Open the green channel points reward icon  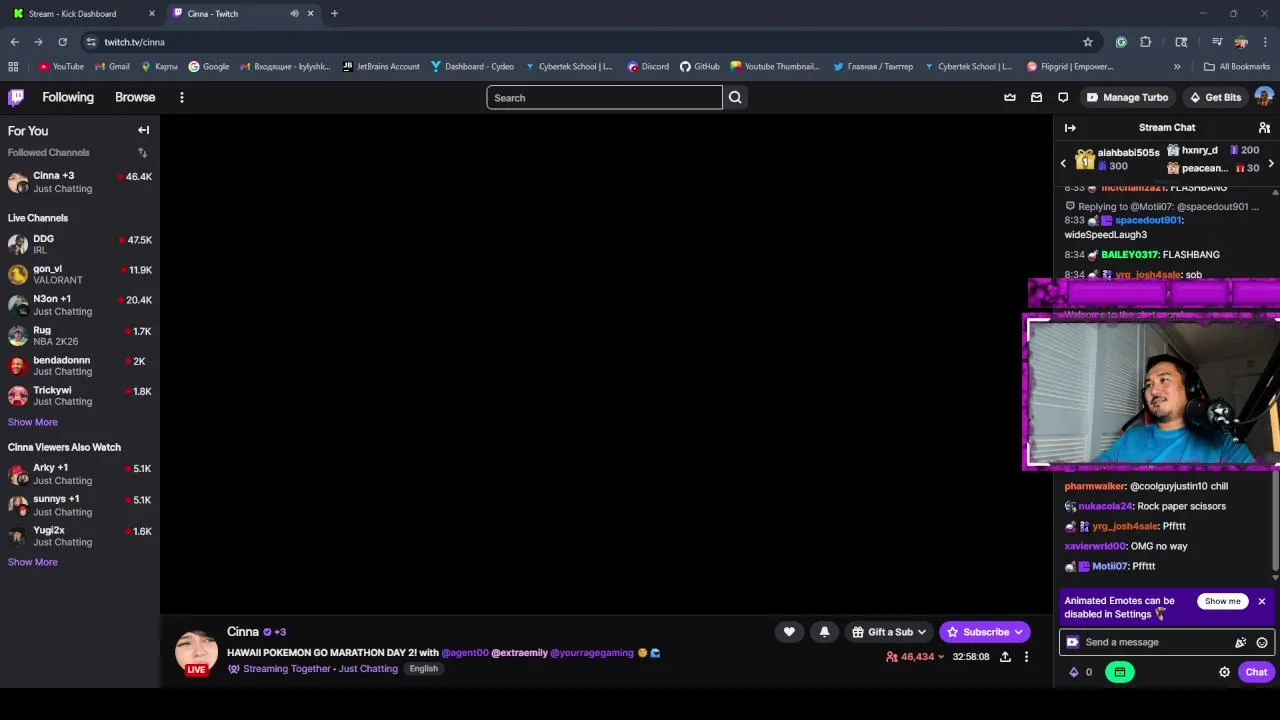point(1120,672)
